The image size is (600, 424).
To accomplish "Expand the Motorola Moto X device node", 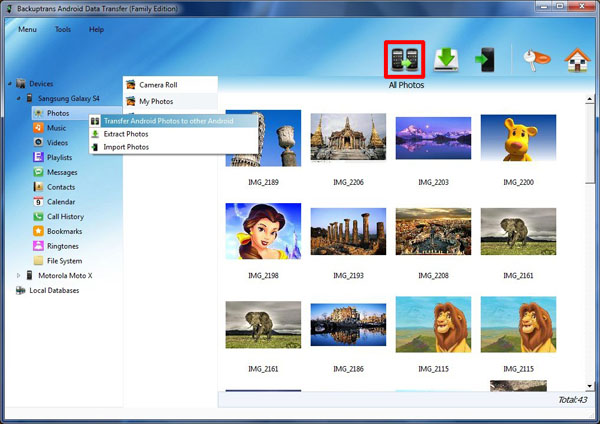I will (18, 275).
